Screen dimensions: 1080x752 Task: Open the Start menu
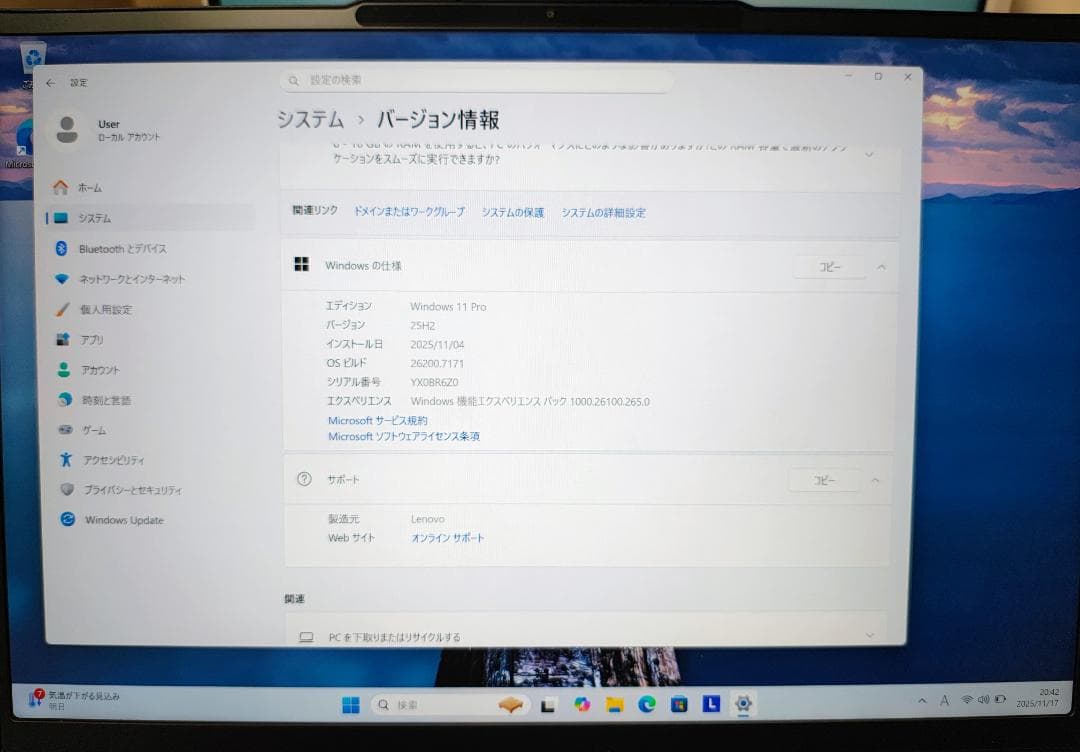coord(352,705)
